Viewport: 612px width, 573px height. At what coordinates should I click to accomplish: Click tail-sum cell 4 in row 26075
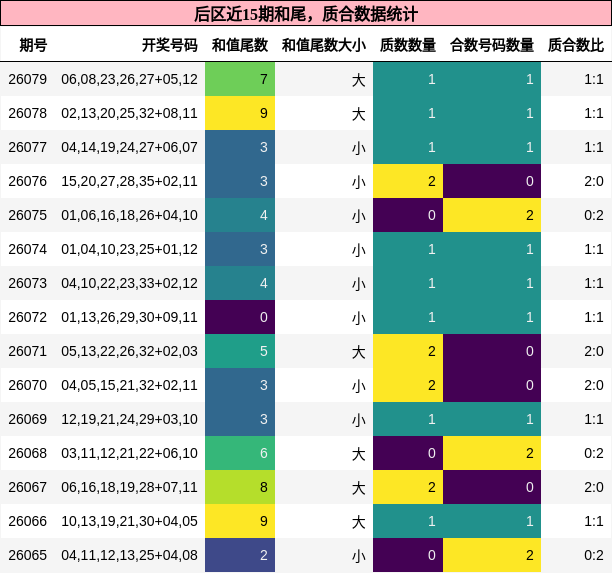coord(240,215)
